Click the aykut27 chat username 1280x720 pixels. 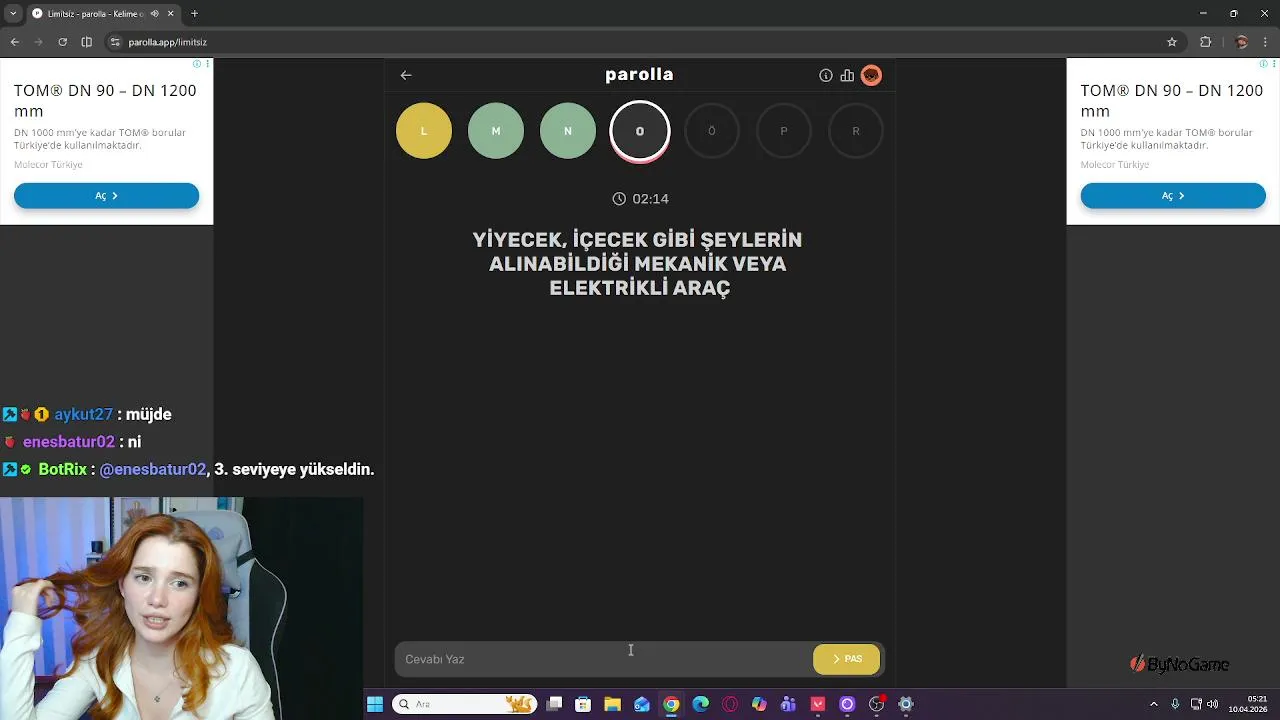pyautogui.click(x=84, y=414)
